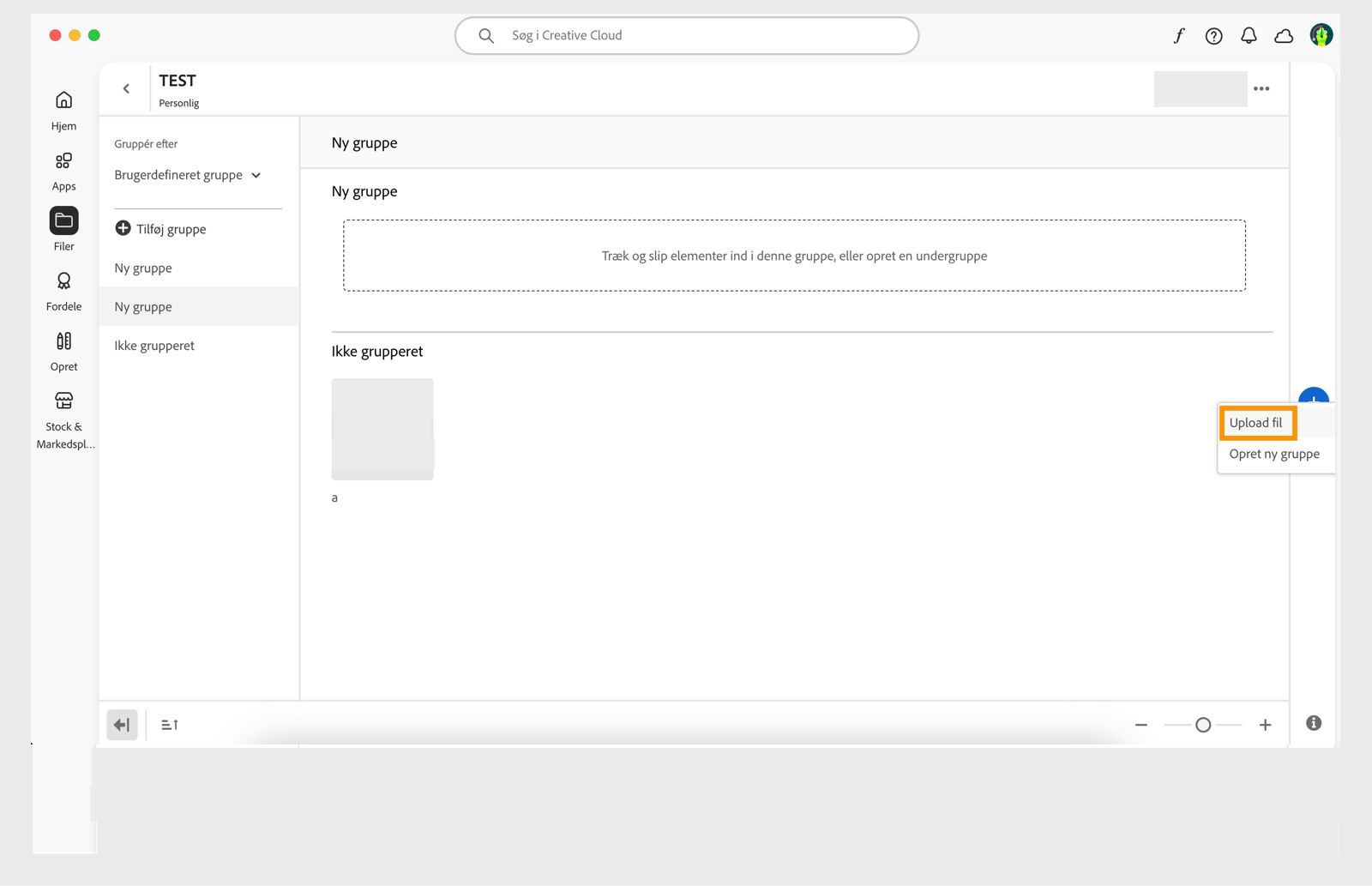The width and height of the screenshot is (1372, 886).
Task: Click the Søg i Creative Cloud field
Action: coord(687,35)
